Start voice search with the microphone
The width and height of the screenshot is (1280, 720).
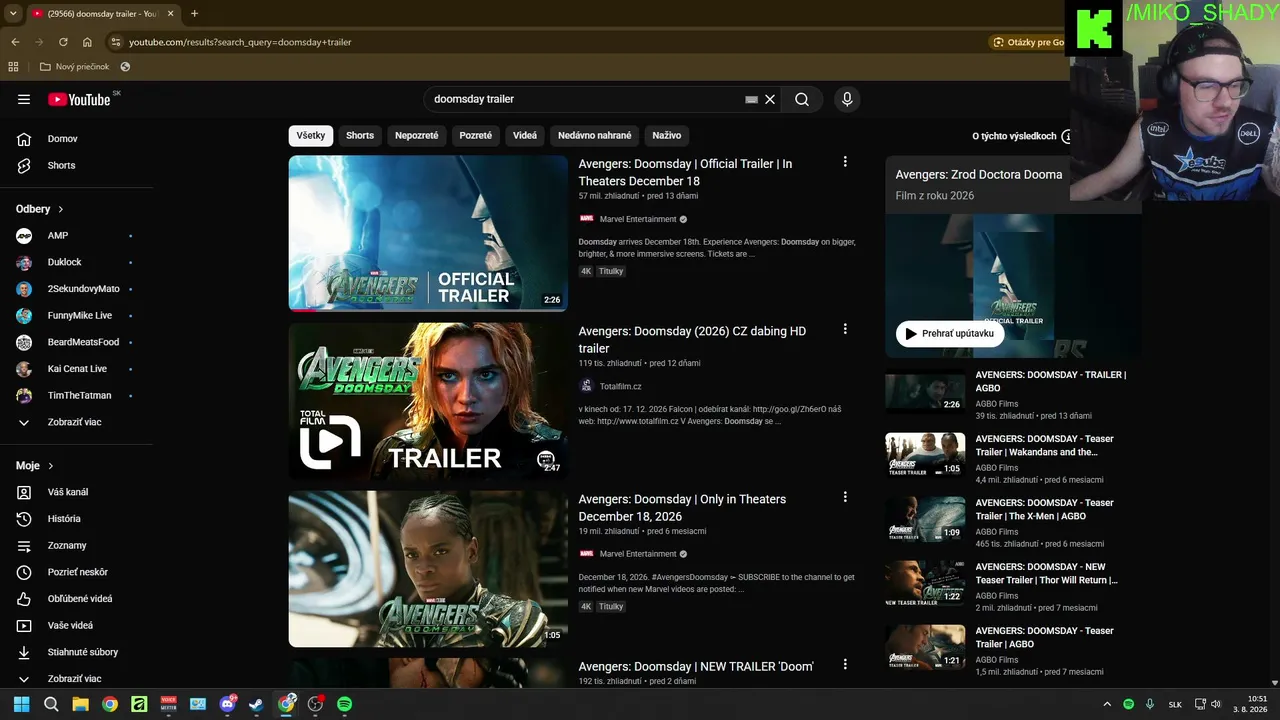847,99
